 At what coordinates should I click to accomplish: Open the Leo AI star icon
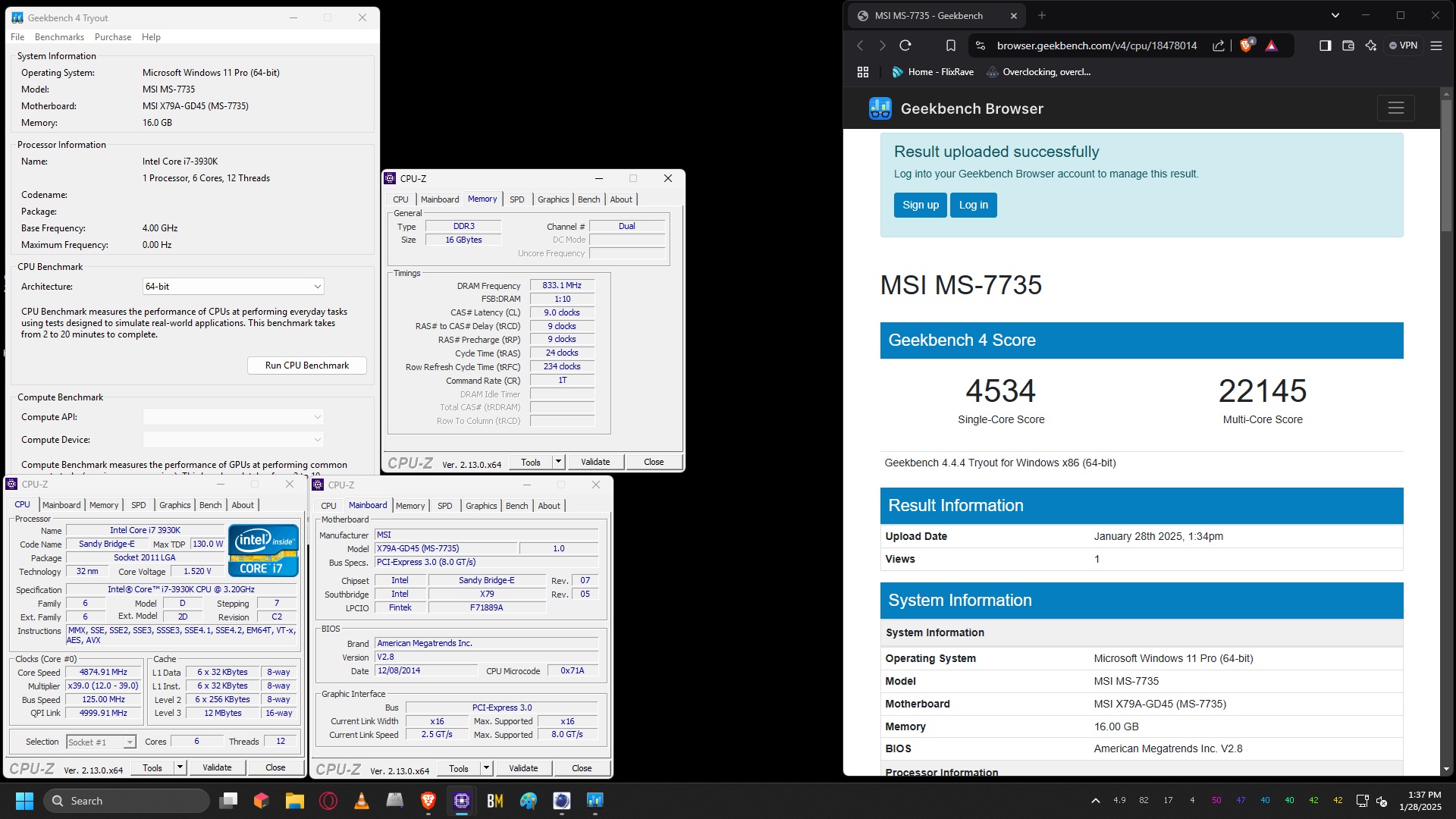1370,45
